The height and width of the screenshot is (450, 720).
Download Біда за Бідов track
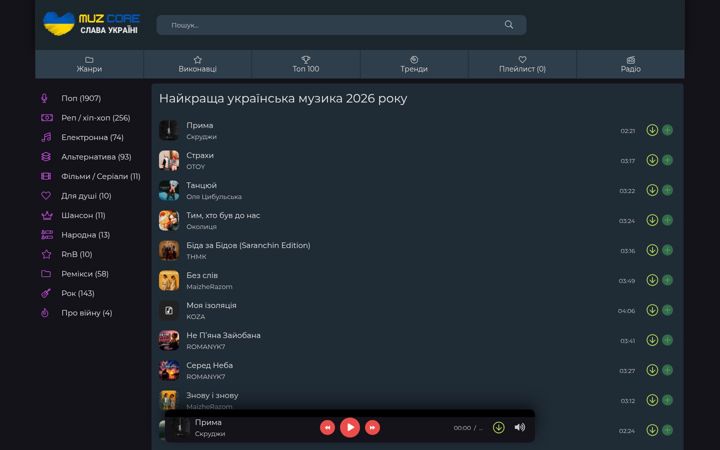(652, 250)
